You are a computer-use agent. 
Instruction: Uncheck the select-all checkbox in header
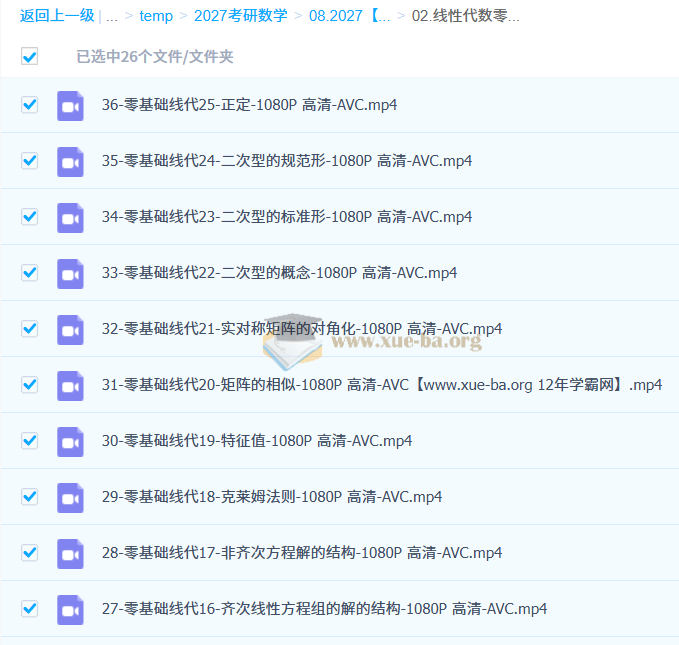(30, 57)
